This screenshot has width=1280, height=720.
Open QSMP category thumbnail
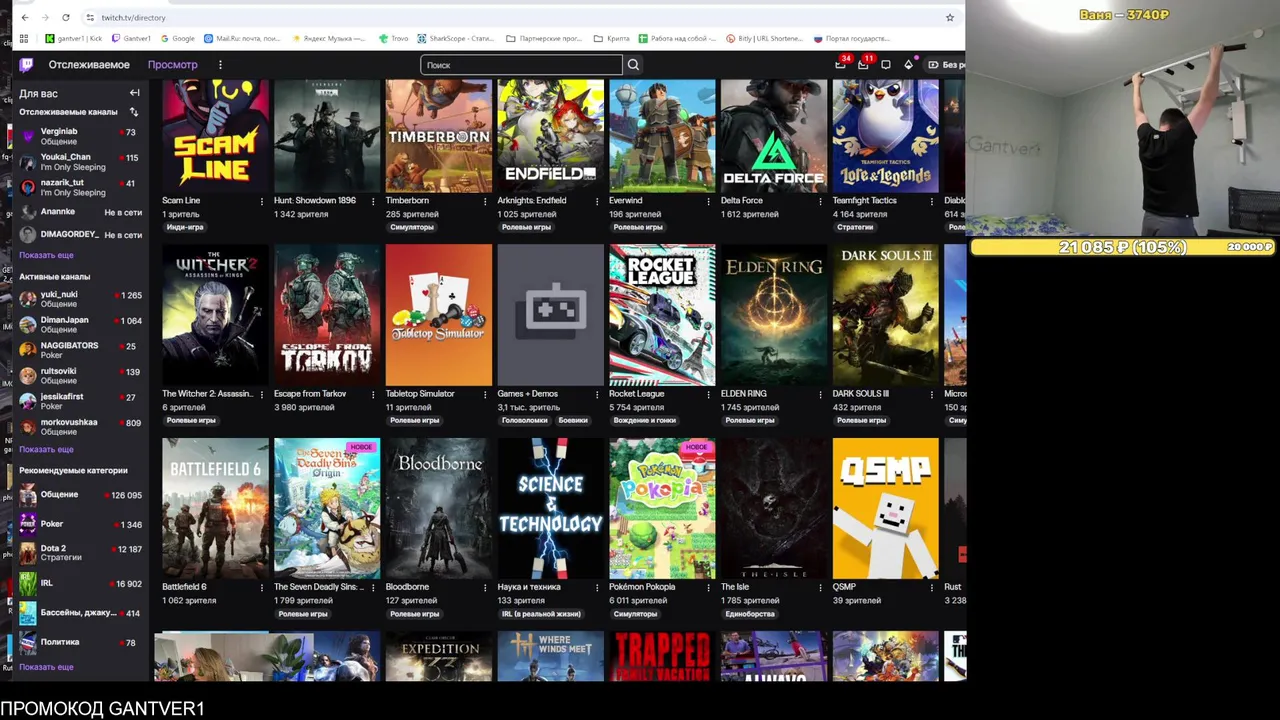[x=886, y=508]
